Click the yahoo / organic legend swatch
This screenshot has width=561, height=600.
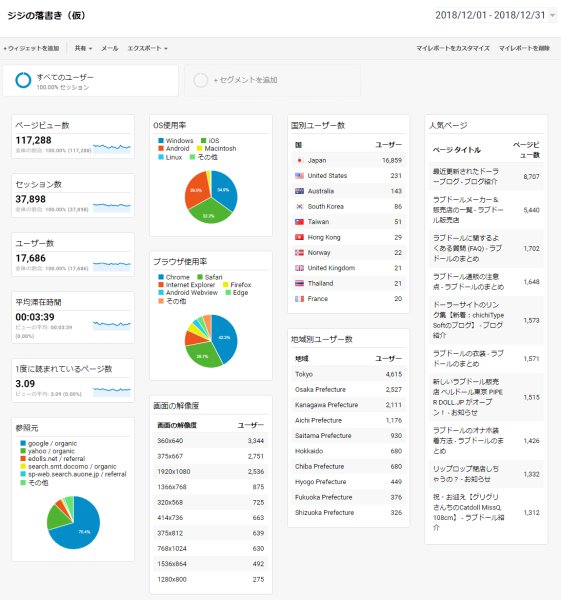(x=23, y=451)
